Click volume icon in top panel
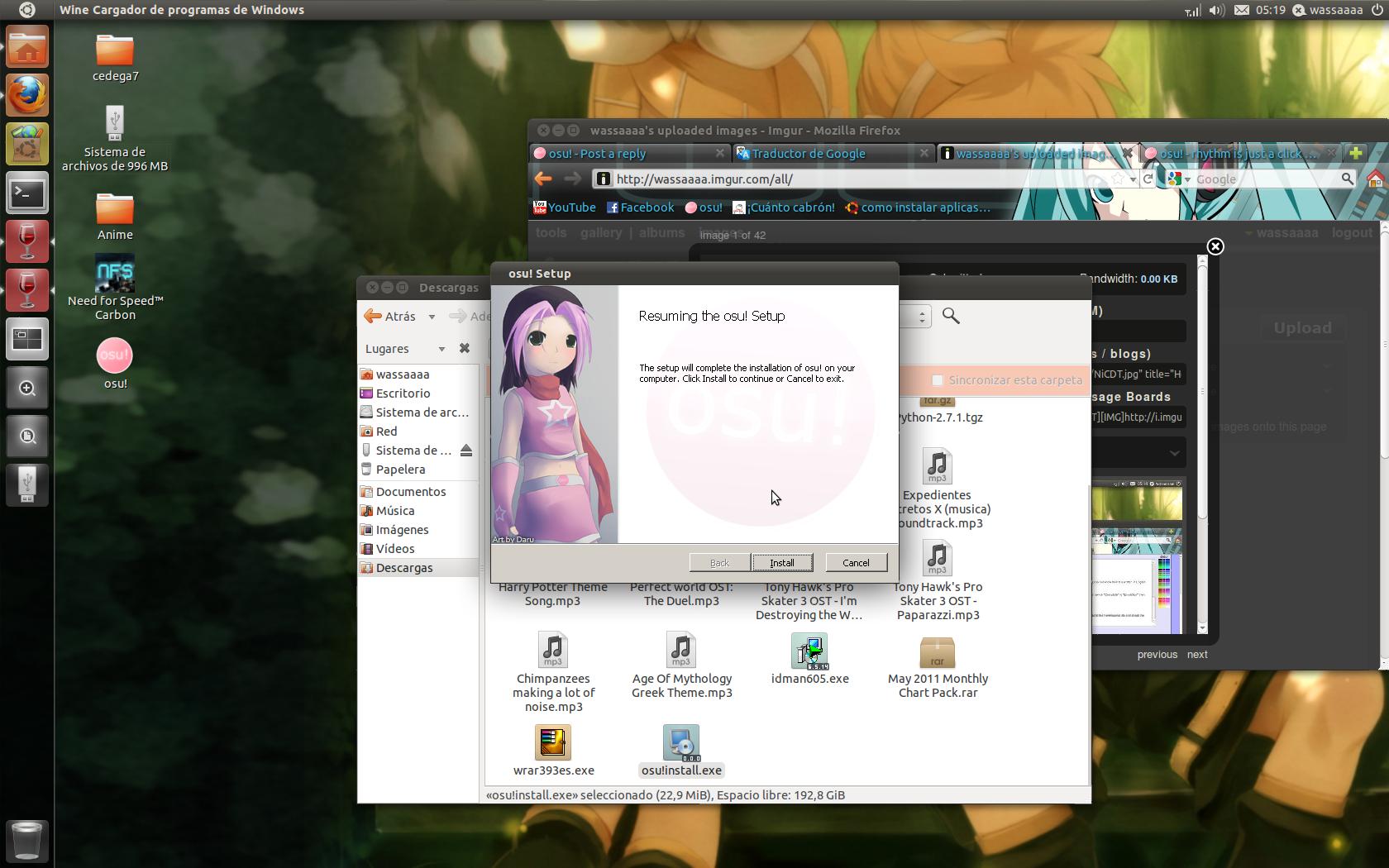This screenshot has height=868, width=1389. (1216, 10)
